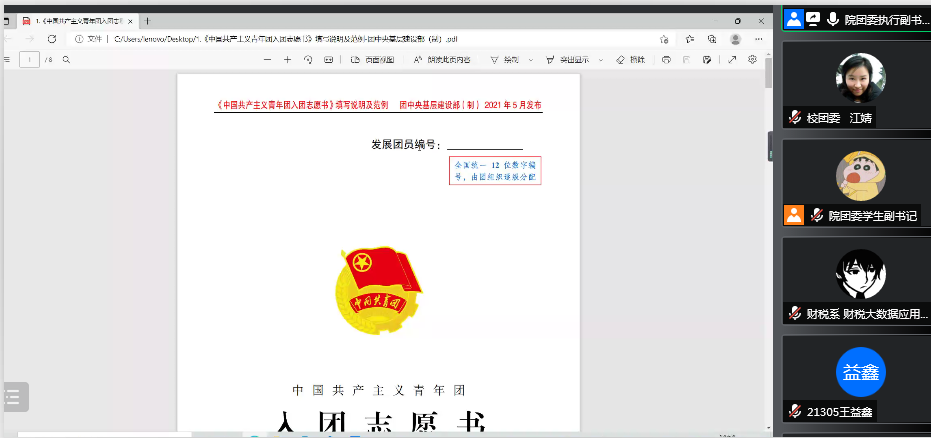Click the add-to-favorites star icon
The height and width of the screenshot is (438, 931).
coord(664,39)
